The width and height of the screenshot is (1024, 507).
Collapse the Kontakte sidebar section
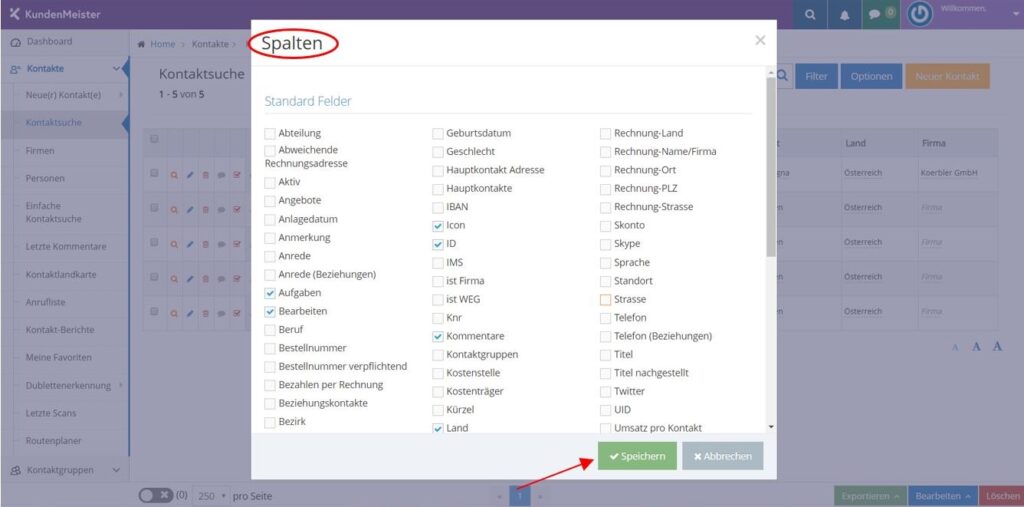(116, 69)
